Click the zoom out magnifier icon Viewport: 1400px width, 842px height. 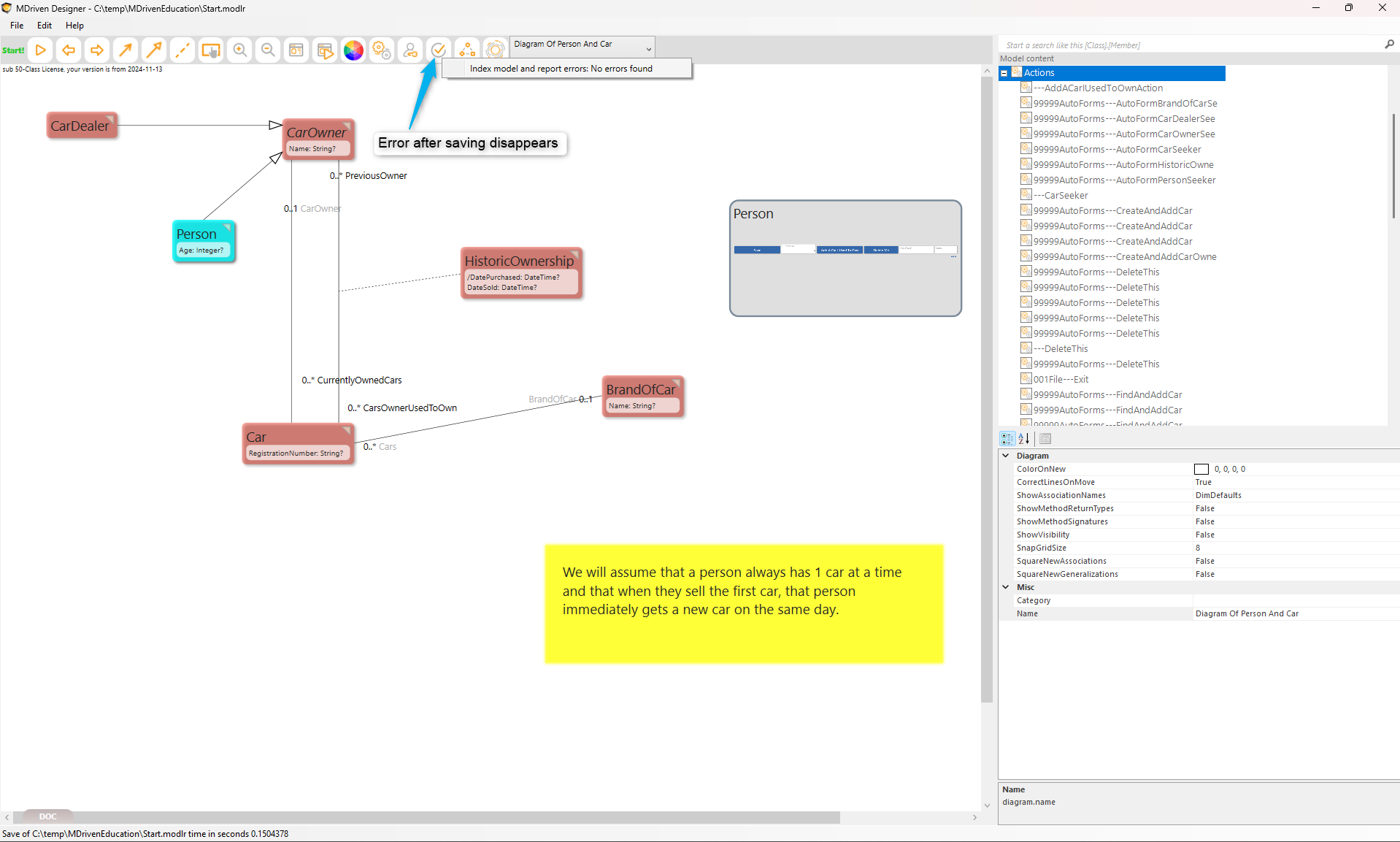[268, 50]
